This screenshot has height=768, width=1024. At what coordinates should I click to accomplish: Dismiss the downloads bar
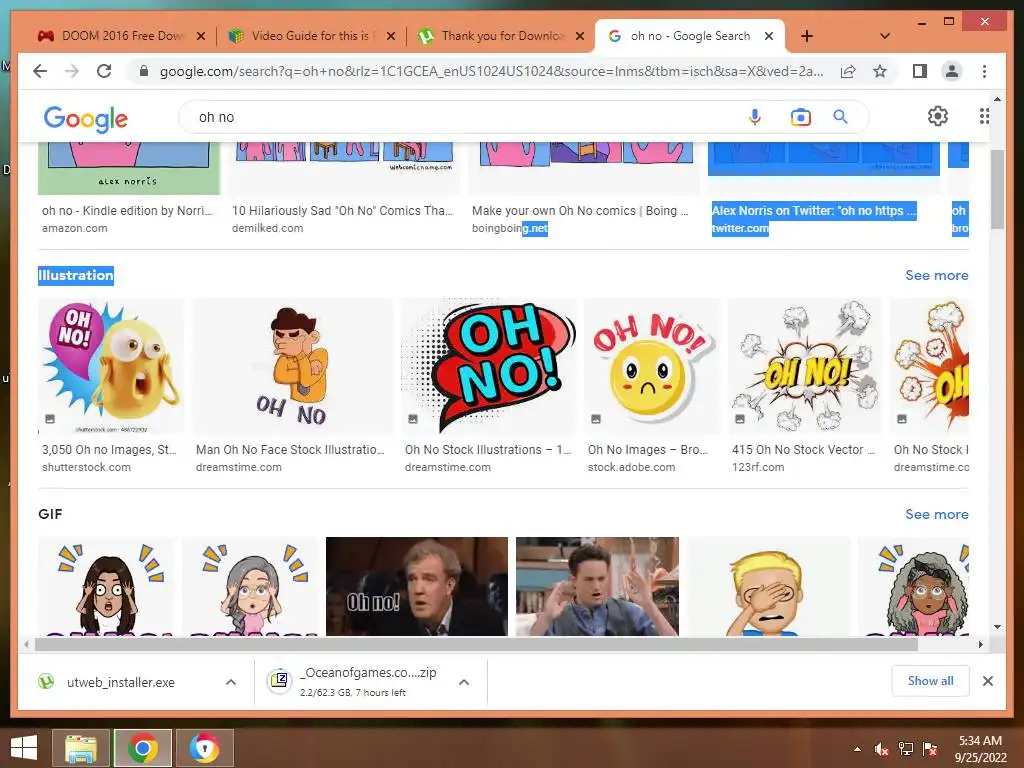pyautogui.click(x=988, y=681)
